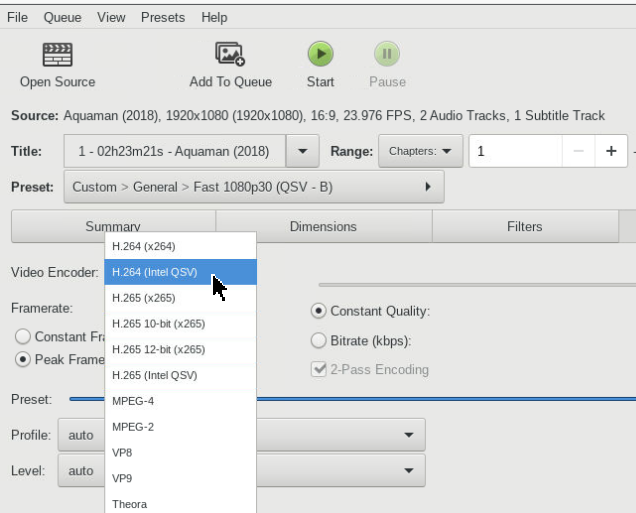Click the quality slider track
The image size is (636, 513).
click(x=477, y=285)
